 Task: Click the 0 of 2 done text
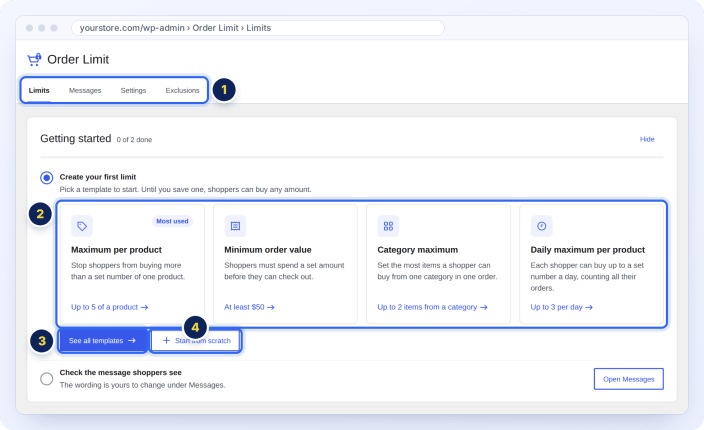(x=134, y=140)
